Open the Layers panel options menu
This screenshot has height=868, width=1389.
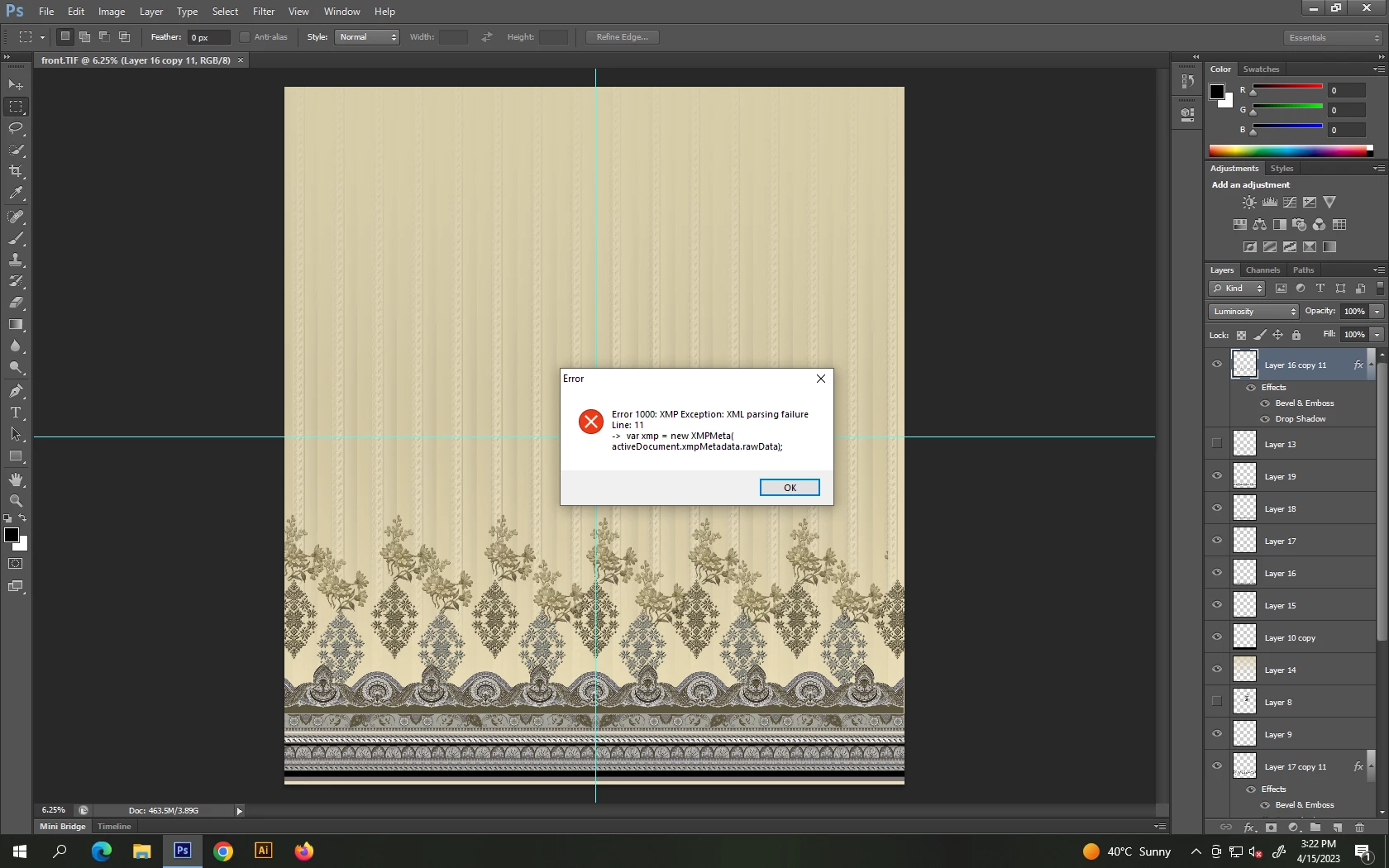pyautogui.click(x=1378, y=270)
